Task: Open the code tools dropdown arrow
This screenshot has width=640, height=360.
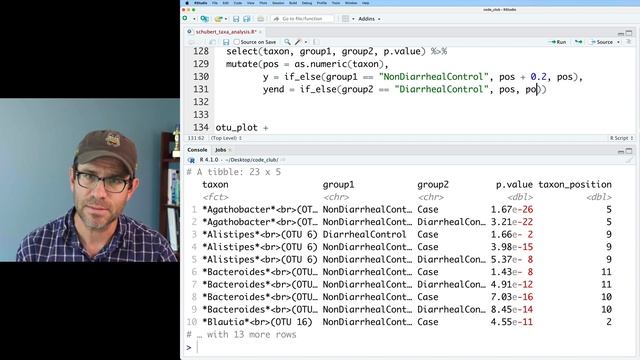Action: (x=306, y=42)
